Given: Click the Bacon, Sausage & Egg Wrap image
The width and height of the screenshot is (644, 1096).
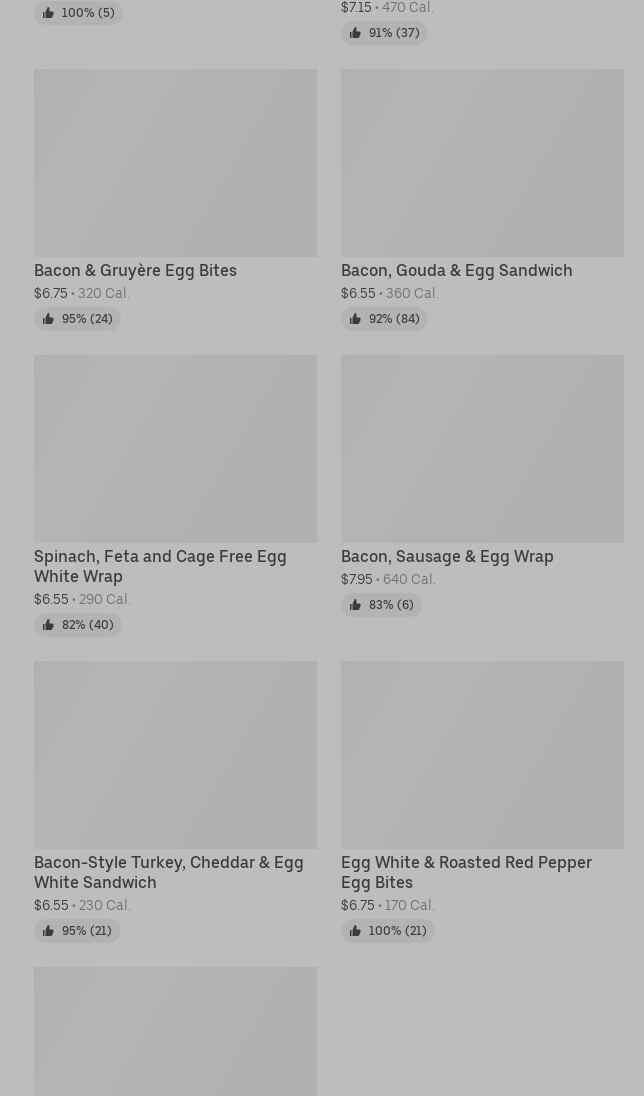Looking at the screenshot, I should [x=482, y=449].
